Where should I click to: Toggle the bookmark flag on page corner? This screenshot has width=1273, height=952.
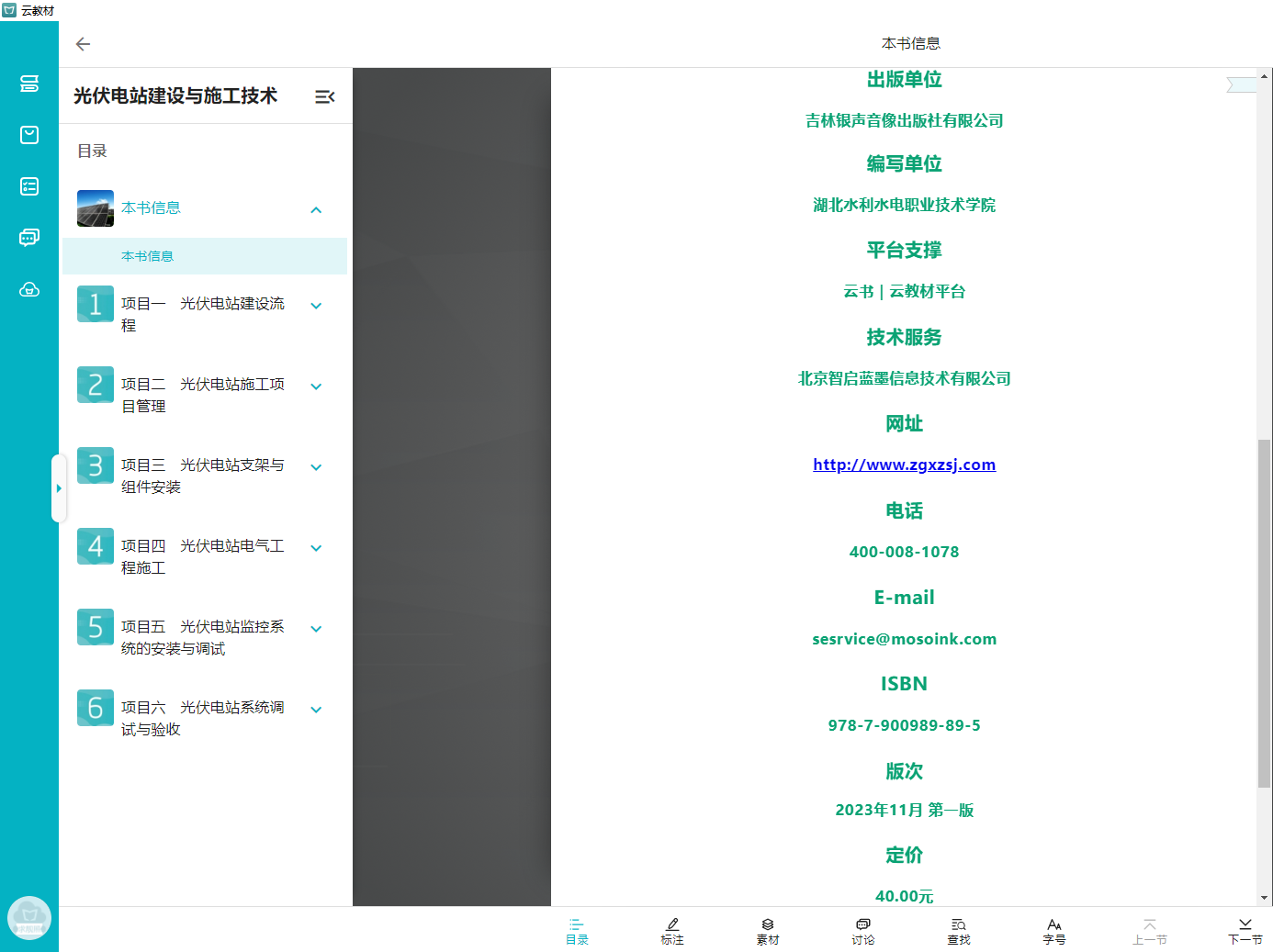pyautogui.click(x=1241, y=84)
